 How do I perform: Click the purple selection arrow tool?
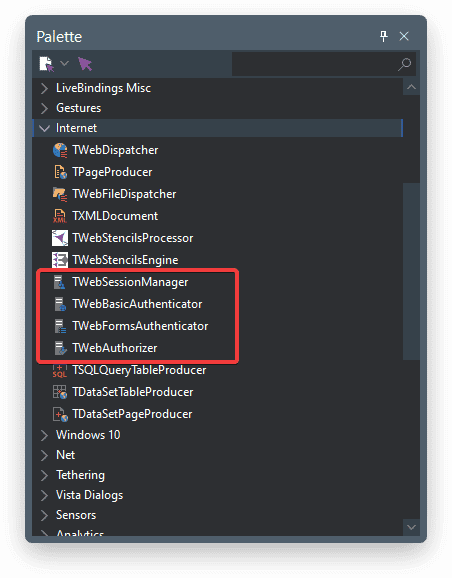(x=85, y=64)
